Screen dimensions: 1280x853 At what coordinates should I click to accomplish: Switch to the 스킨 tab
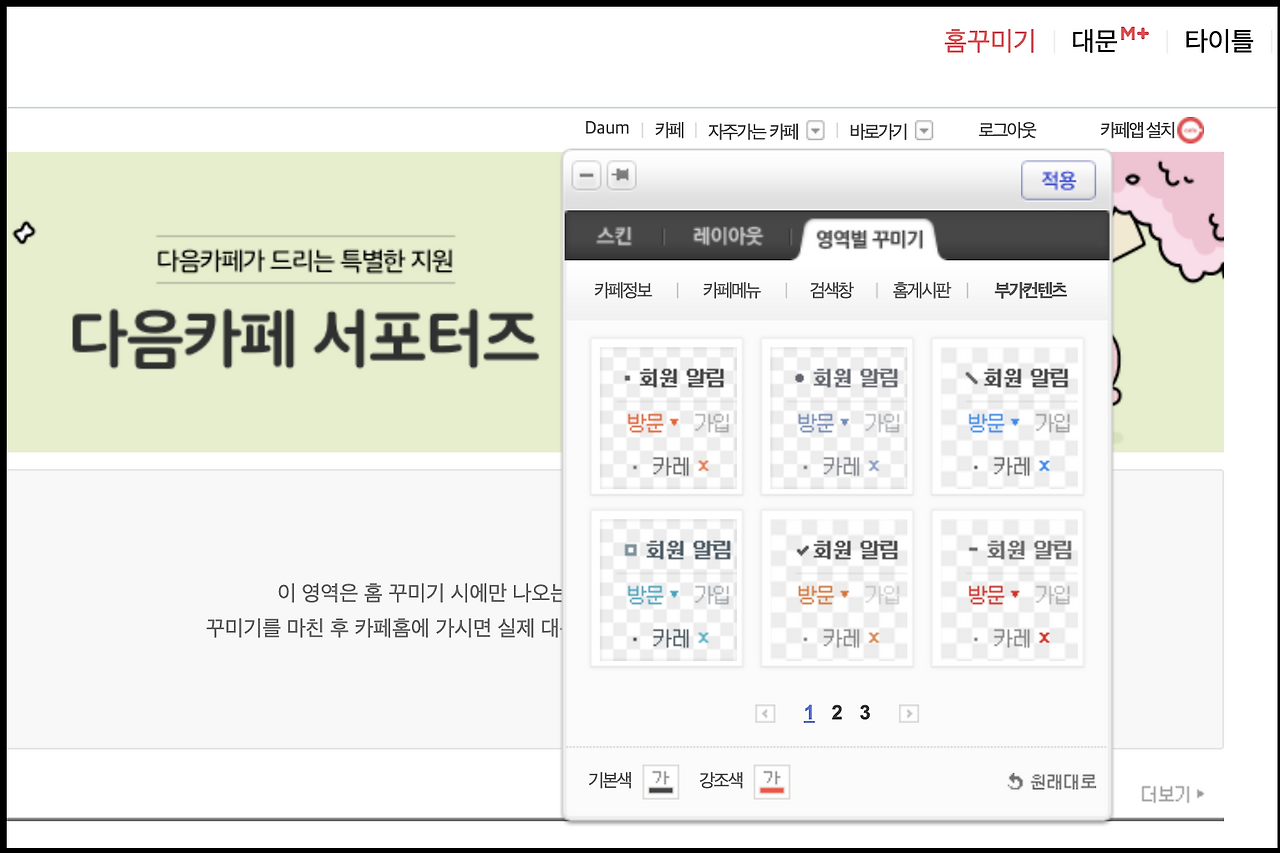(614, 237)
